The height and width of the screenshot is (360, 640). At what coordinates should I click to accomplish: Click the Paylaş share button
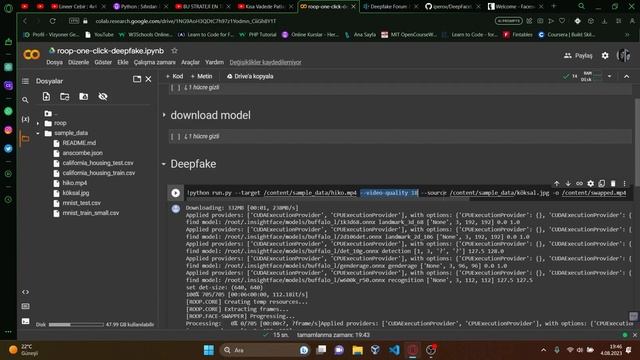pyautogui.click(x=578, y=56)
